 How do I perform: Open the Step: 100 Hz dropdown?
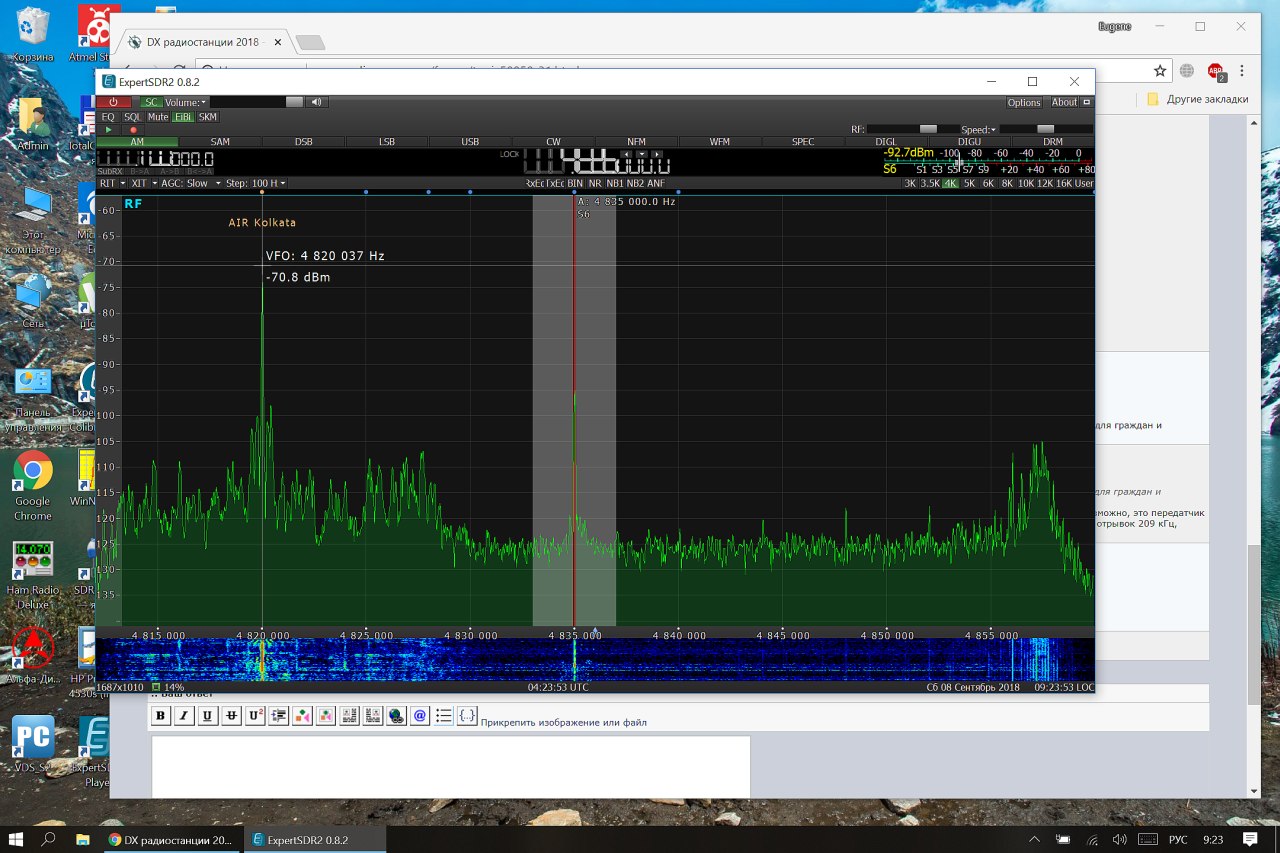pyautogui.click(x=255, y=184)
